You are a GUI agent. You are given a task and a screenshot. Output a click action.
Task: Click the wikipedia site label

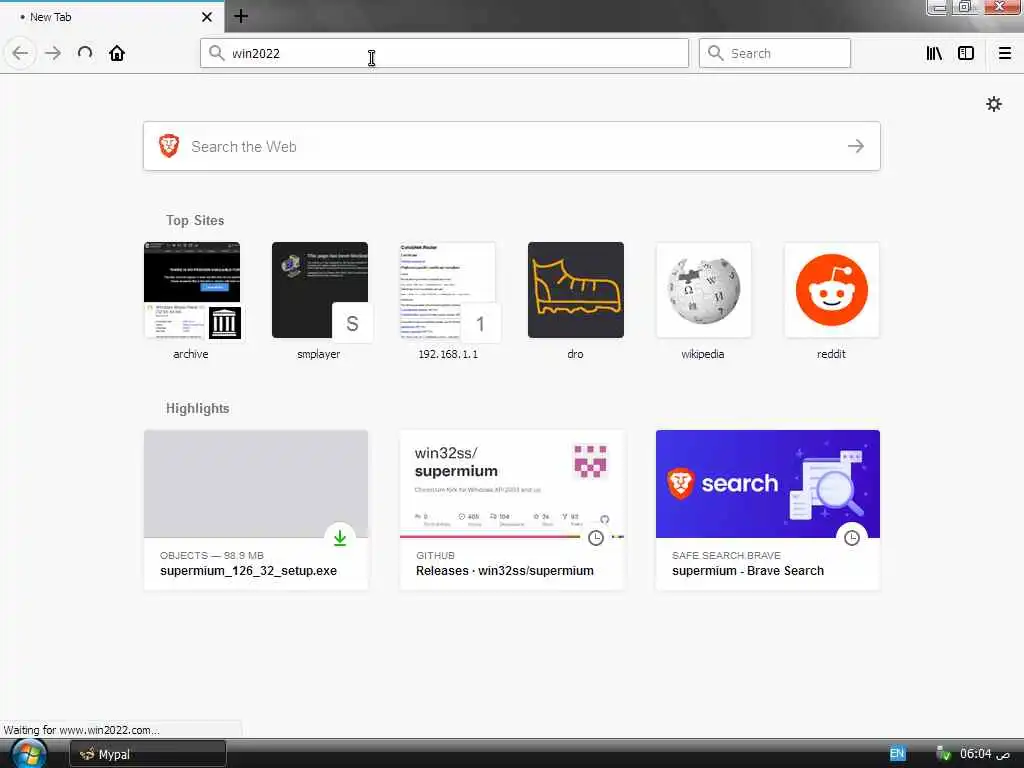[x=703, y=354]
